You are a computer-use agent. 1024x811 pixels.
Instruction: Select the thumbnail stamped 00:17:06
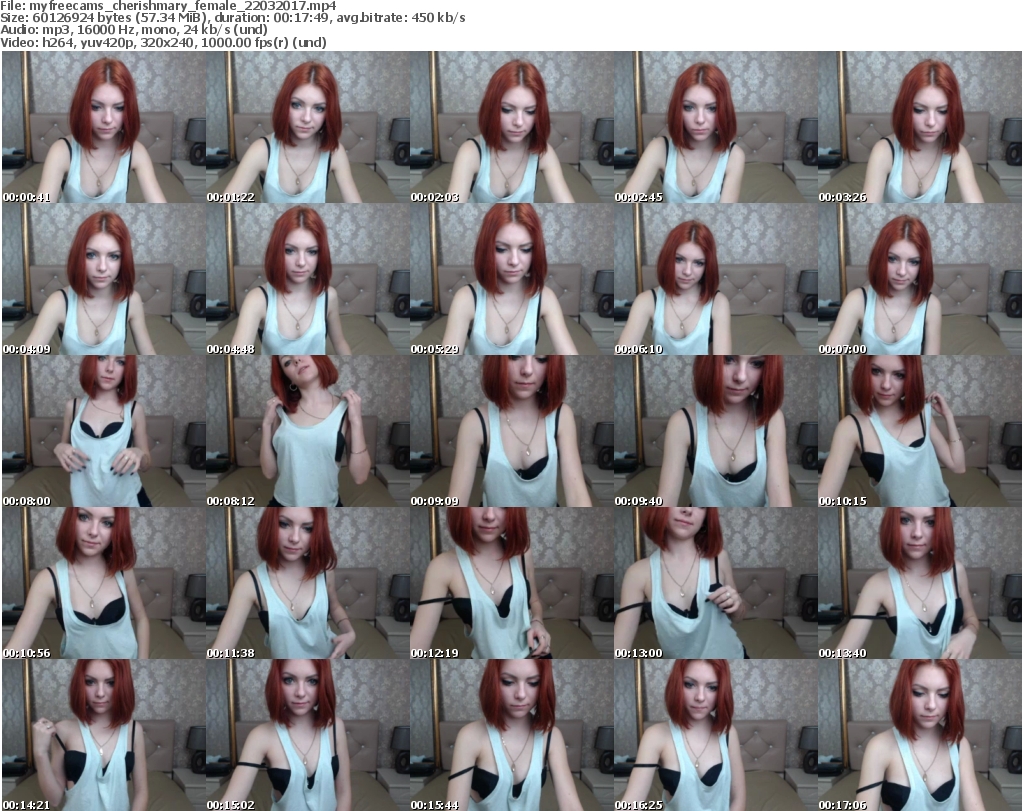click(x=920, y=735)
